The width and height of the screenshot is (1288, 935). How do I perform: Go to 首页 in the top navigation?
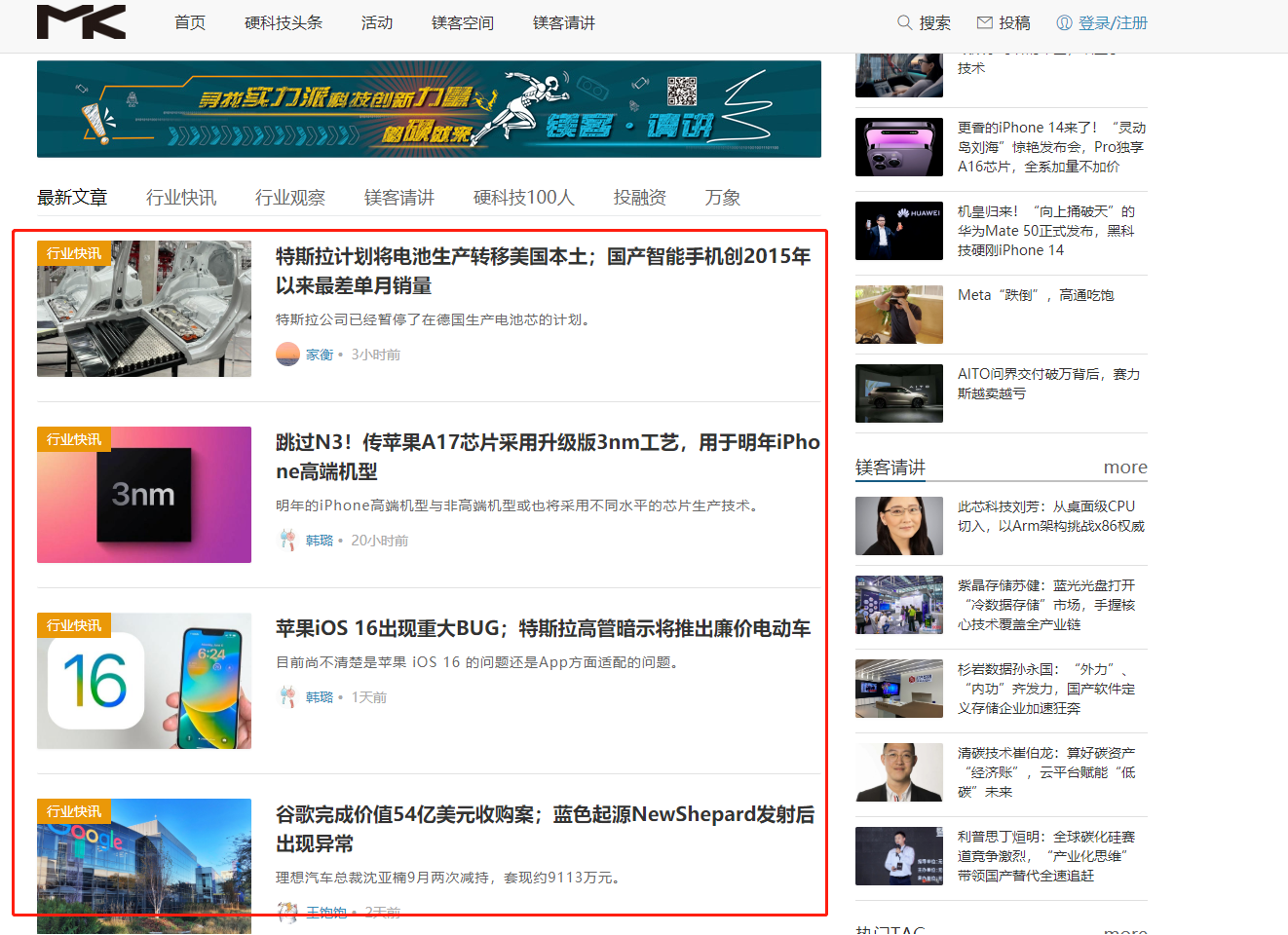pyautogui.click(x=190, y=22)
